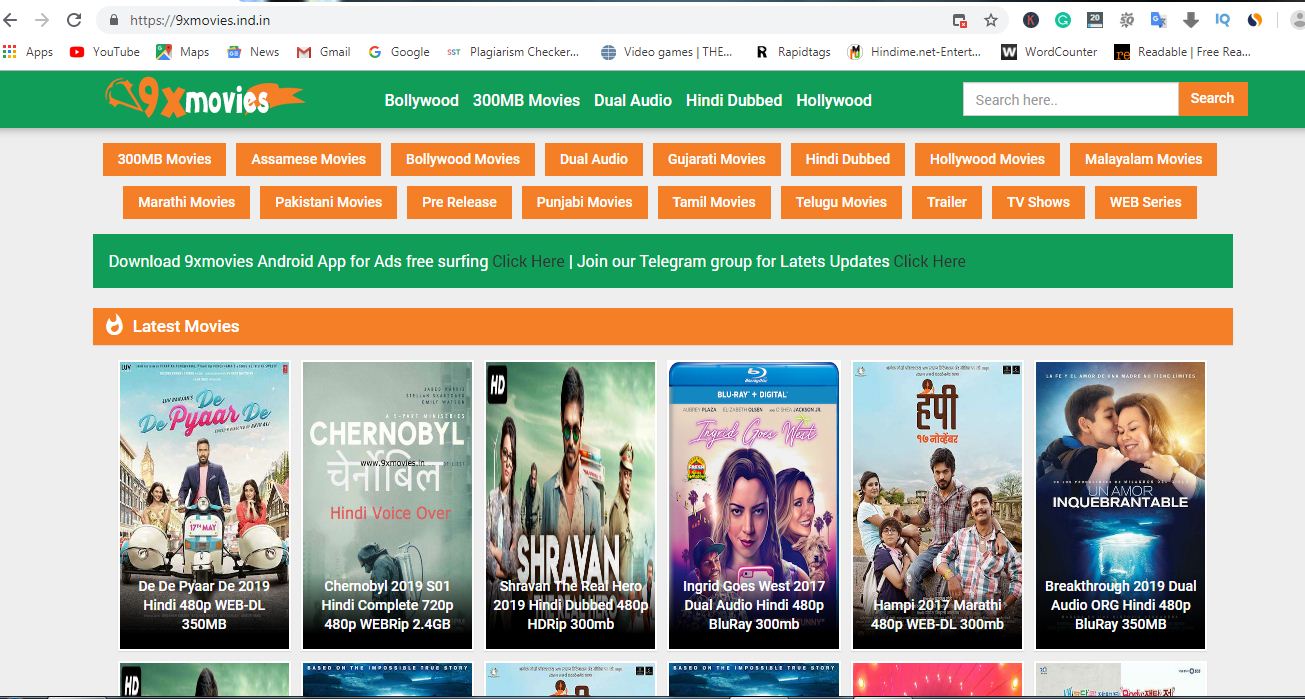
Task: Open the YouTube bookmark
Action: click(x=105, y=52)
